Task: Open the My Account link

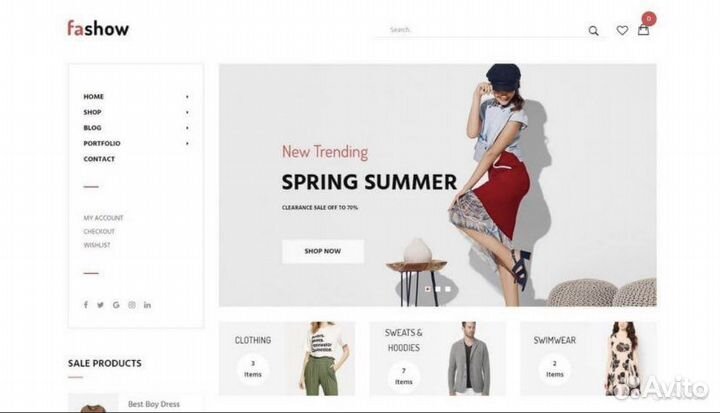Action: pyautogui.click(x=103, y=218)
